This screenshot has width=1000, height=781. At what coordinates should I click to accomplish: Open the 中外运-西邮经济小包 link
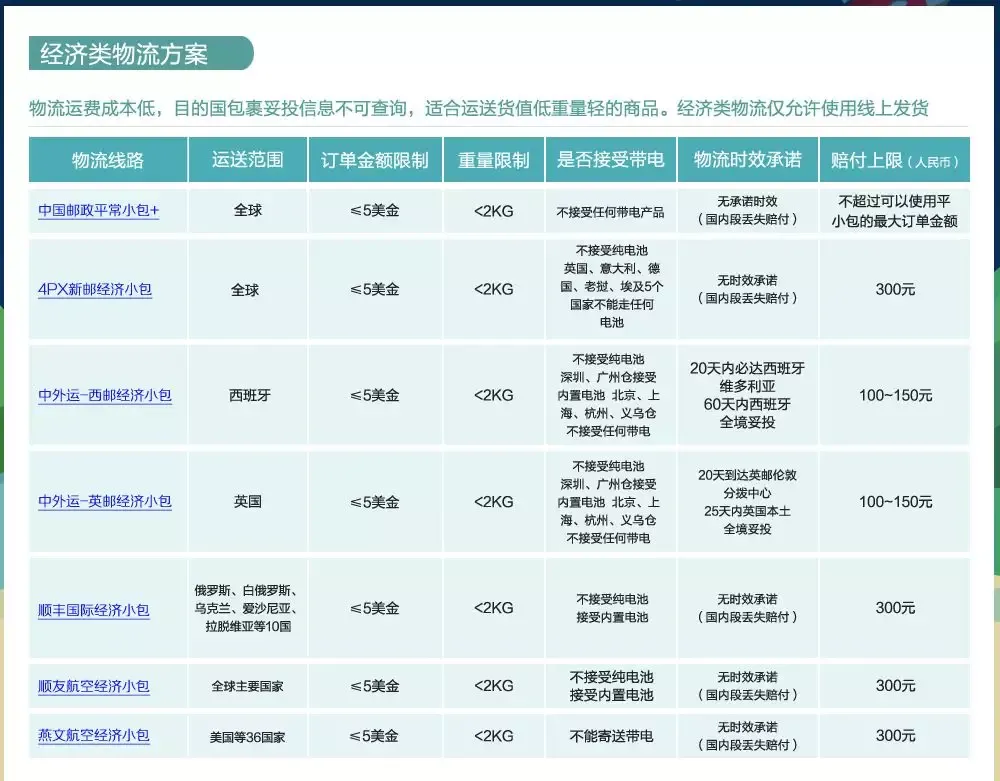[105, 395]
